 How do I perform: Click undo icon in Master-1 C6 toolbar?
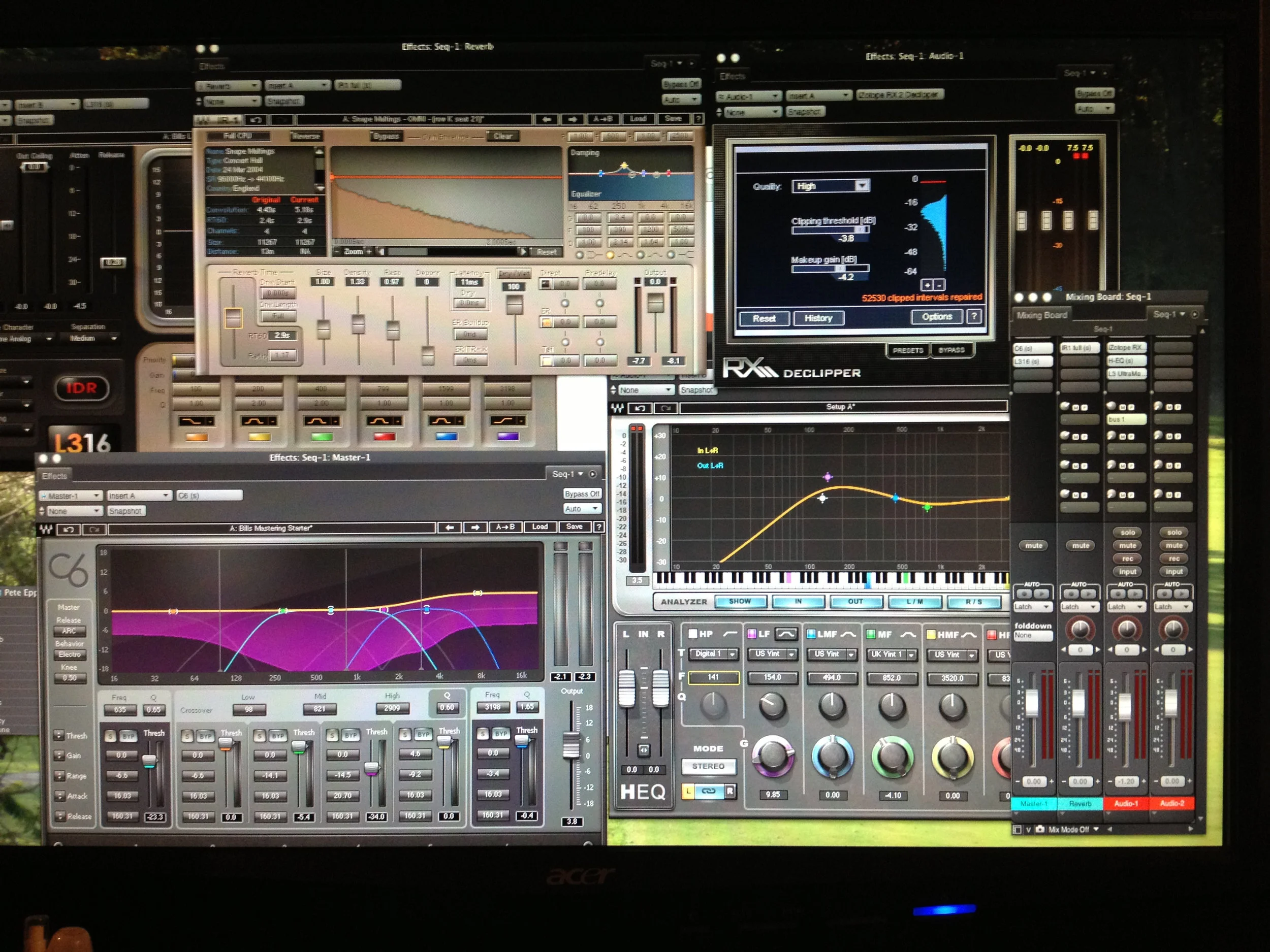click(x=69, y=529)
